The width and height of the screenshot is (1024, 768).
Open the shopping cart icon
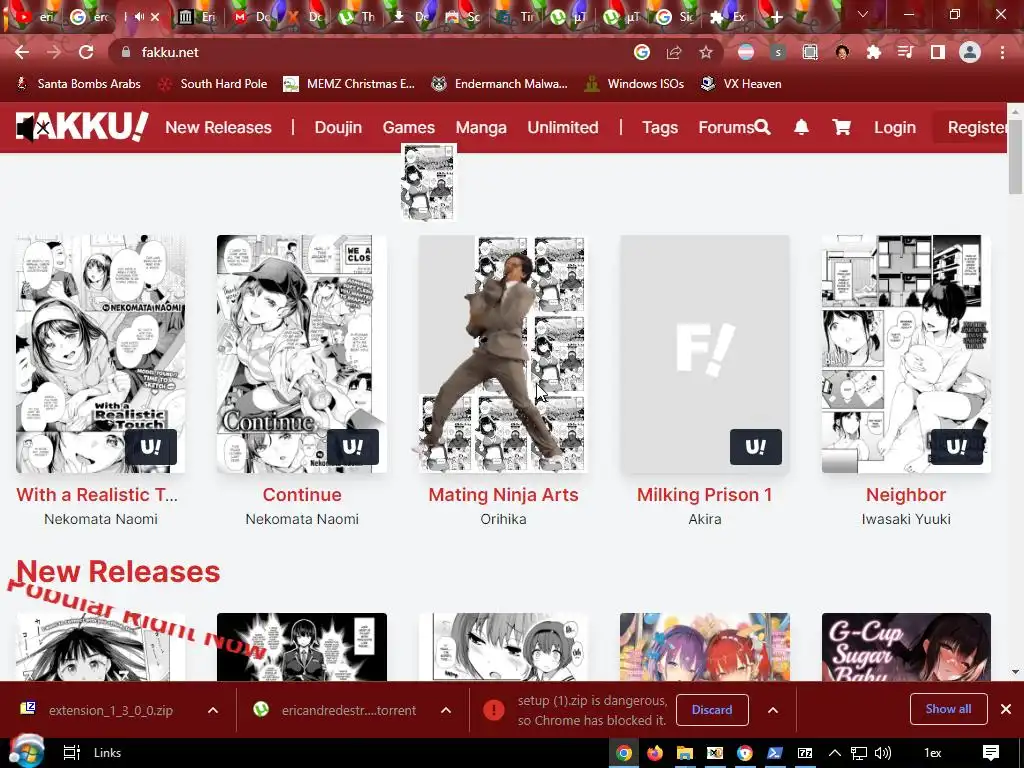point(842,127)
